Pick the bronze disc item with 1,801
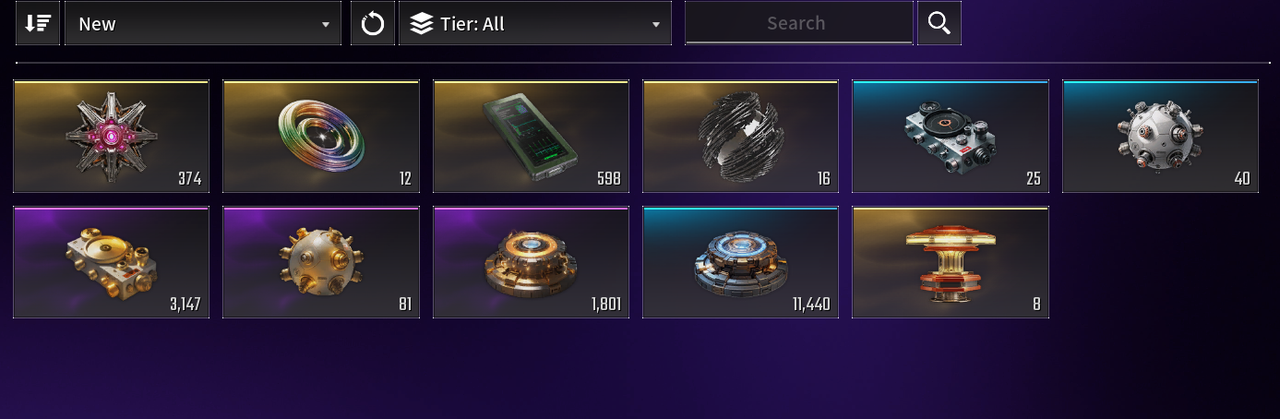The width and height of the screenshot is (1280, 419). [531, 263]
